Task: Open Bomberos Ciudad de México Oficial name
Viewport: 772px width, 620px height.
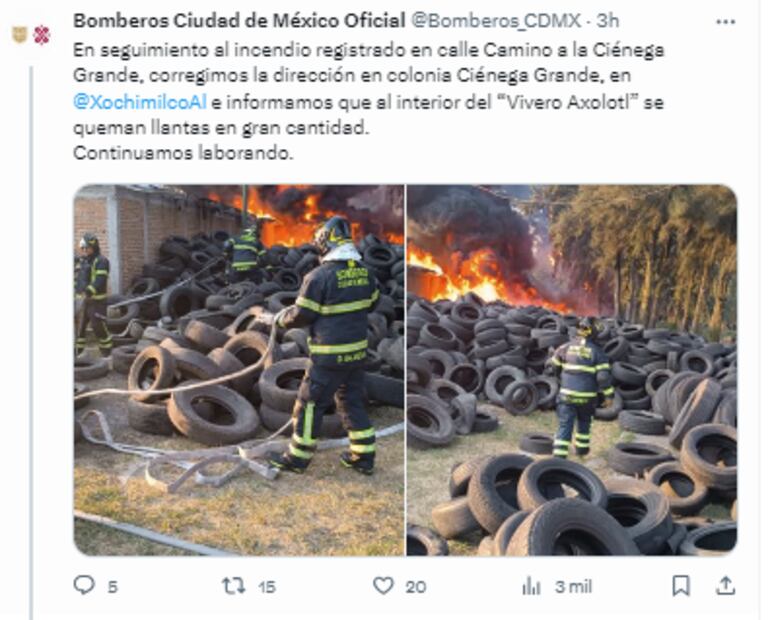Action: point(239,21)
